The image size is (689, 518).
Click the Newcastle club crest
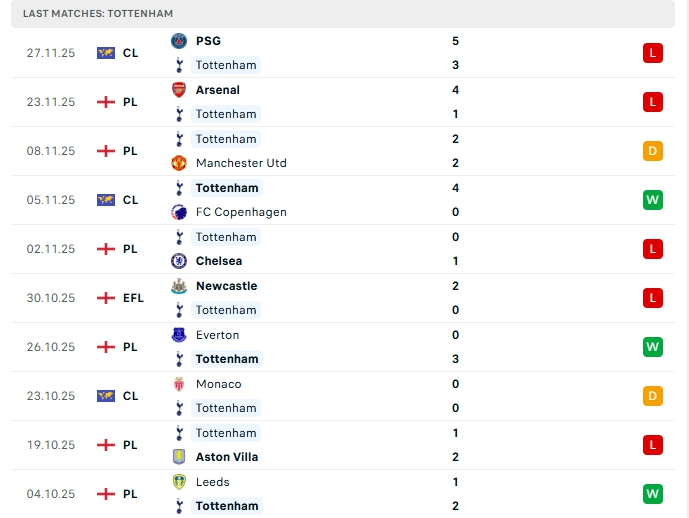coord(179,286)
